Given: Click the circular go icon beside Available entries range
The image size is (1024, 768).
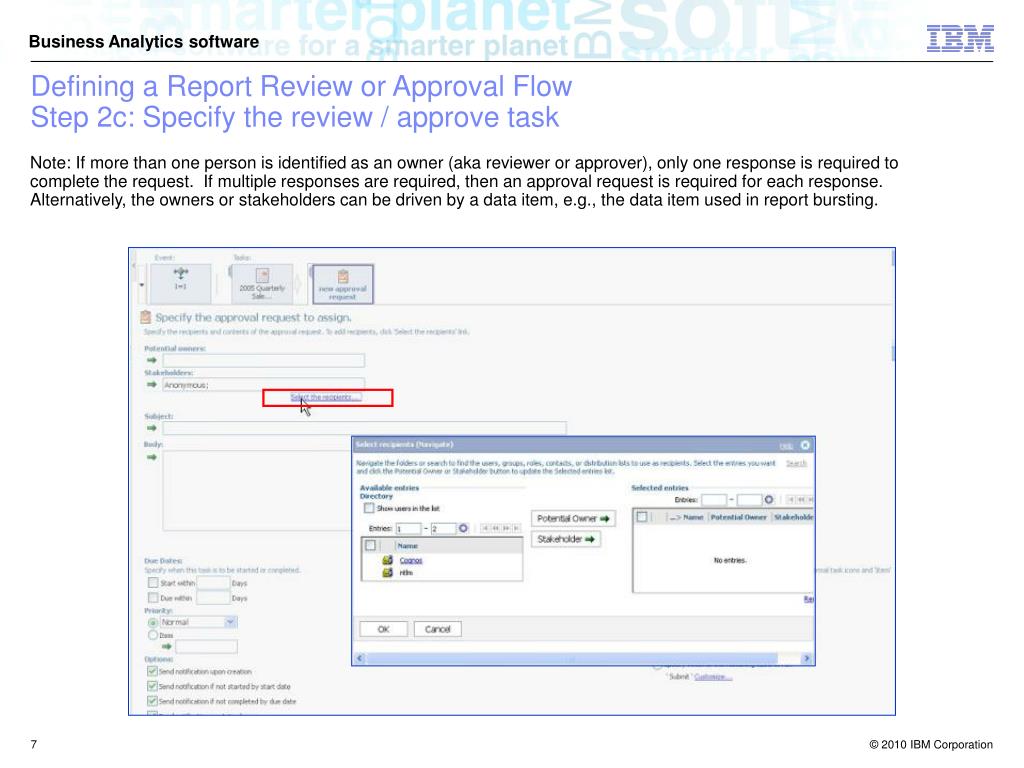Looking at the screenshot, I should pyautogui.click(x=464, y=528).
